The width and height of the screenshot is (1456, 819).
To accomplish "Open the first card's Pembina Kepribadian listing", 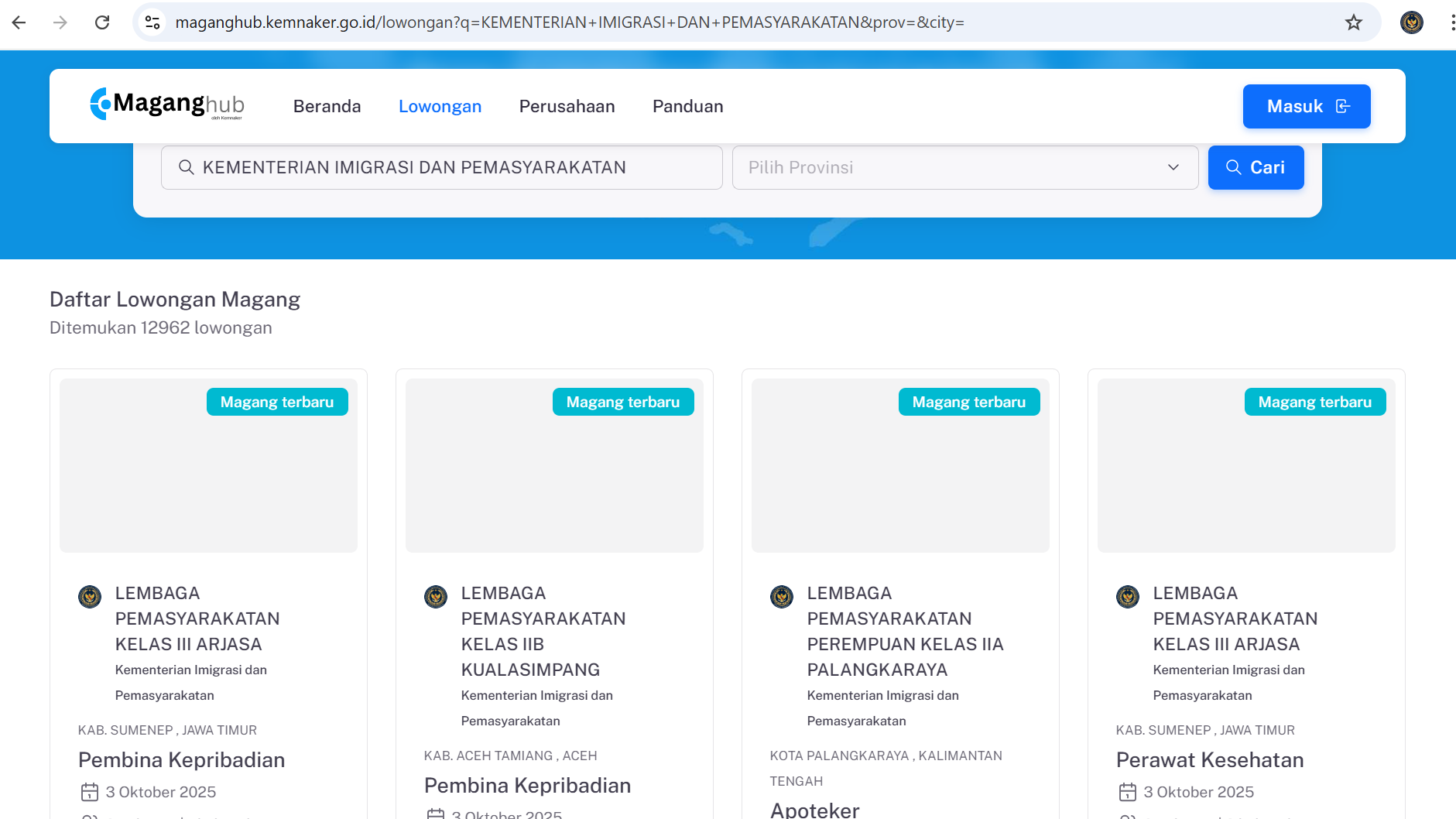I will (181, 759).
